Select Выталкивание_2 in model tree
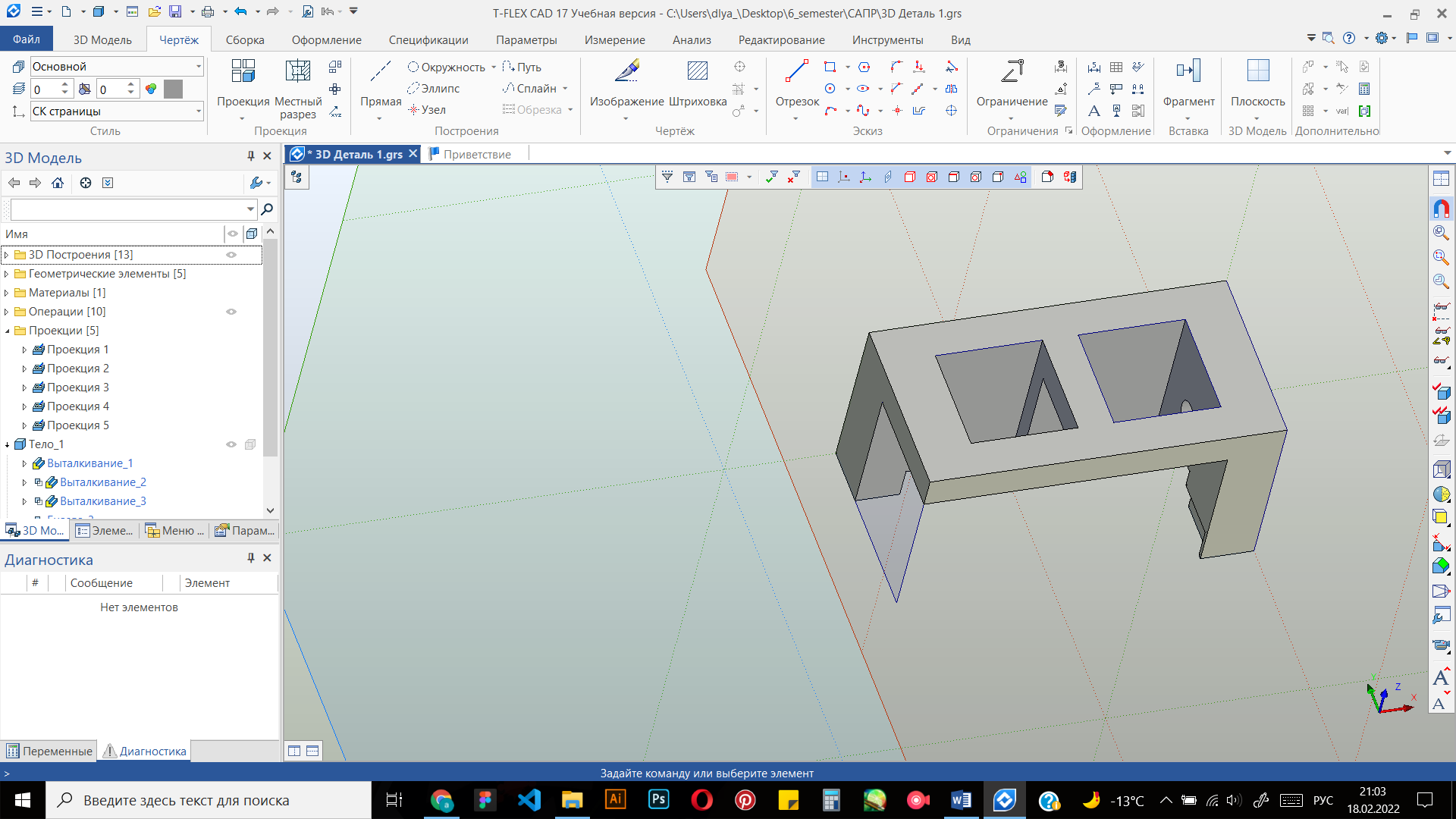Viewport: 1456px width, 819px height. point(103,482)
